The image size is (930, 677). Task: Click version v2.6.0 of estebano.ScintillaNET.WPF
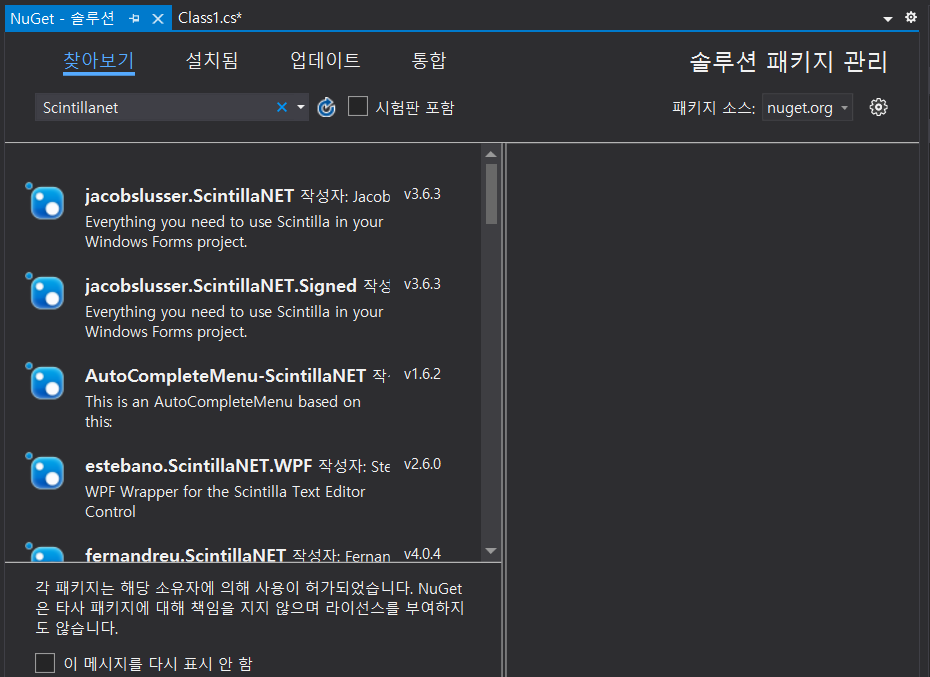coord(422,464)
